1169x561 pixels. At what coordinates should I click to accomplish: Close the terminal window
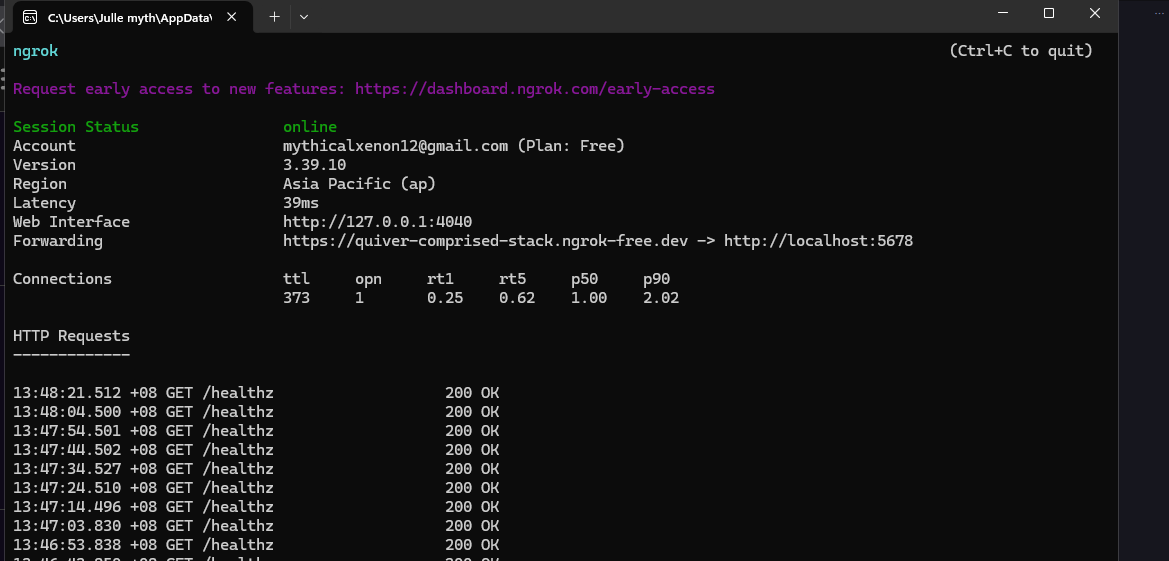1094,13
